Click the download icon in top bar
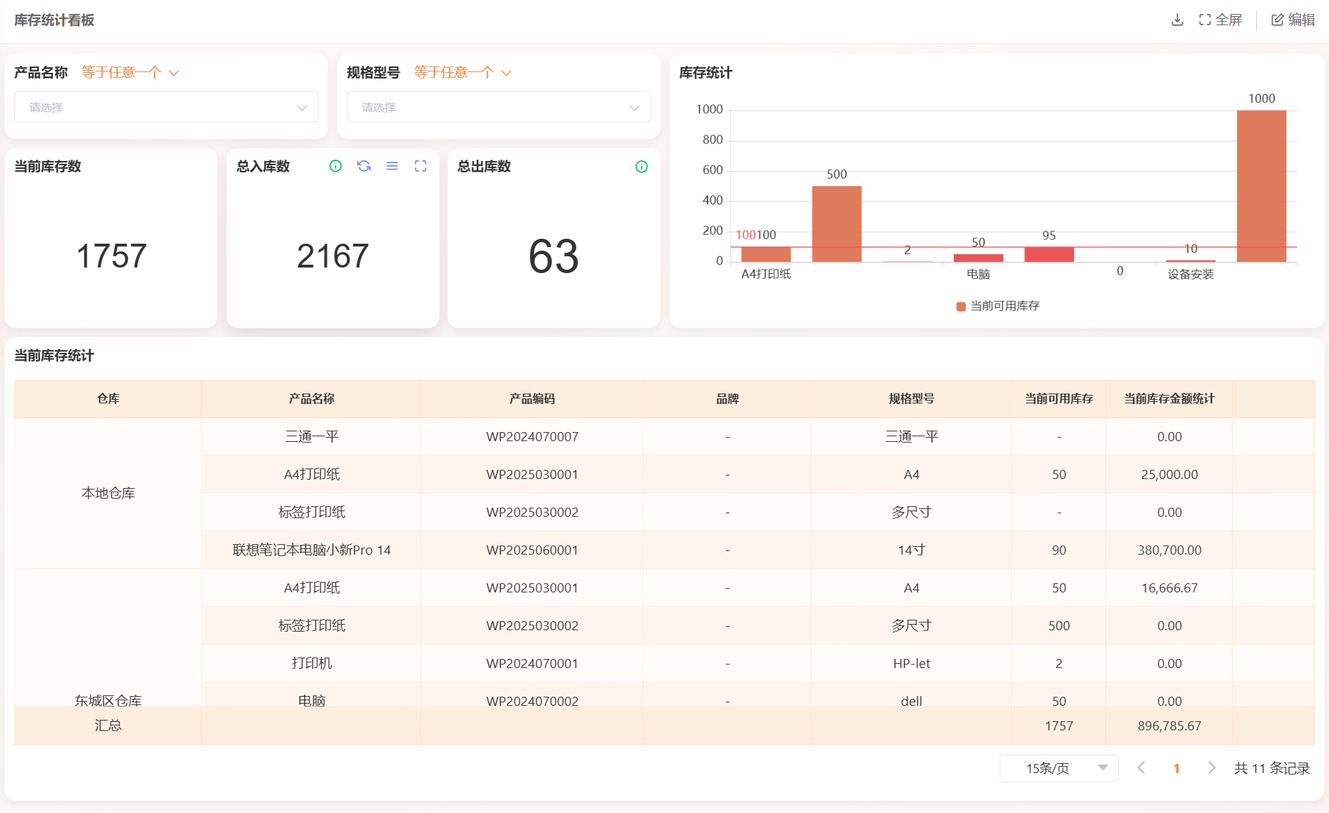Image resolution: width=1329 pixels, height=813 pixels. point(1177,20)
